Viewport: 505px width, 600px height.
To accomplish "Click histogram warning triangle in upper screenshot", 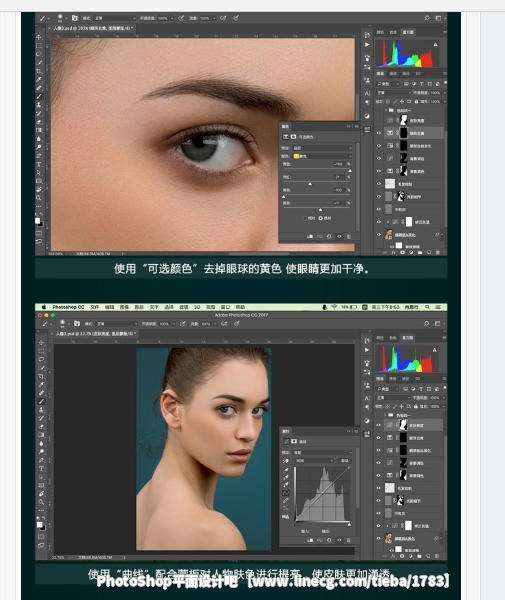I will 435,44.
